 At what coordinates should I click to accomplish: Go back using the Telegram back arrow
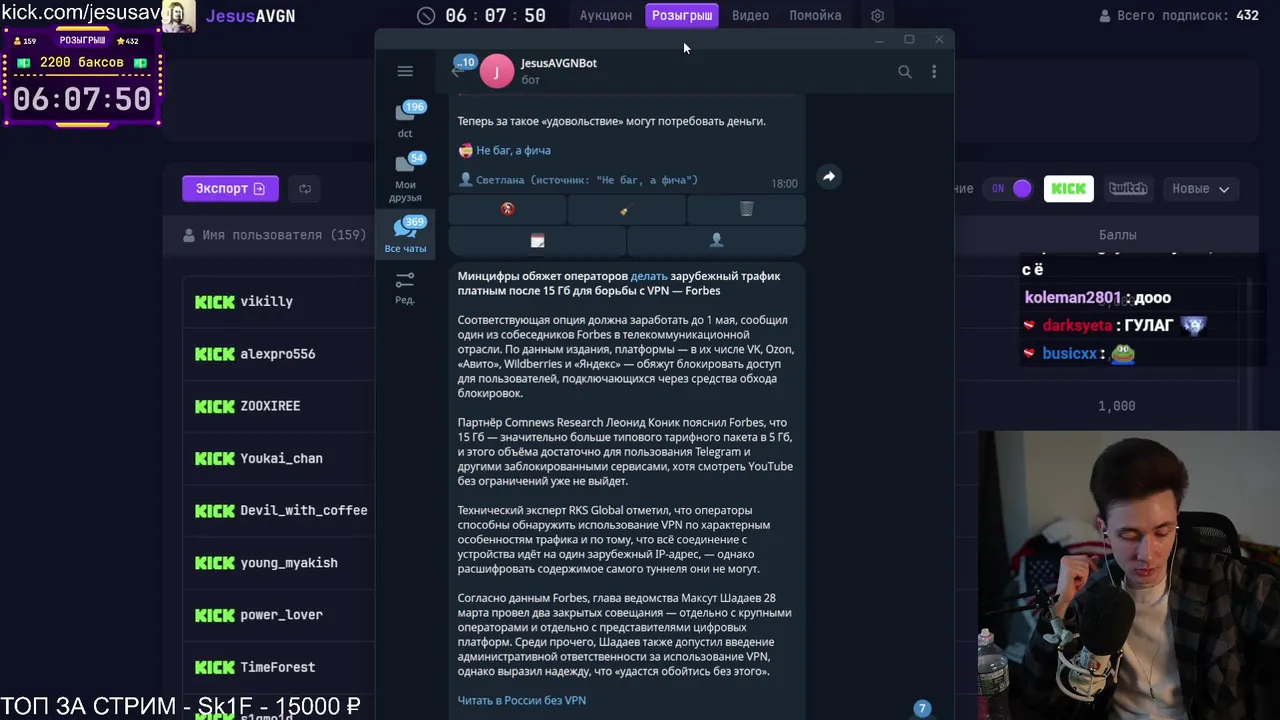pos(457,72)
